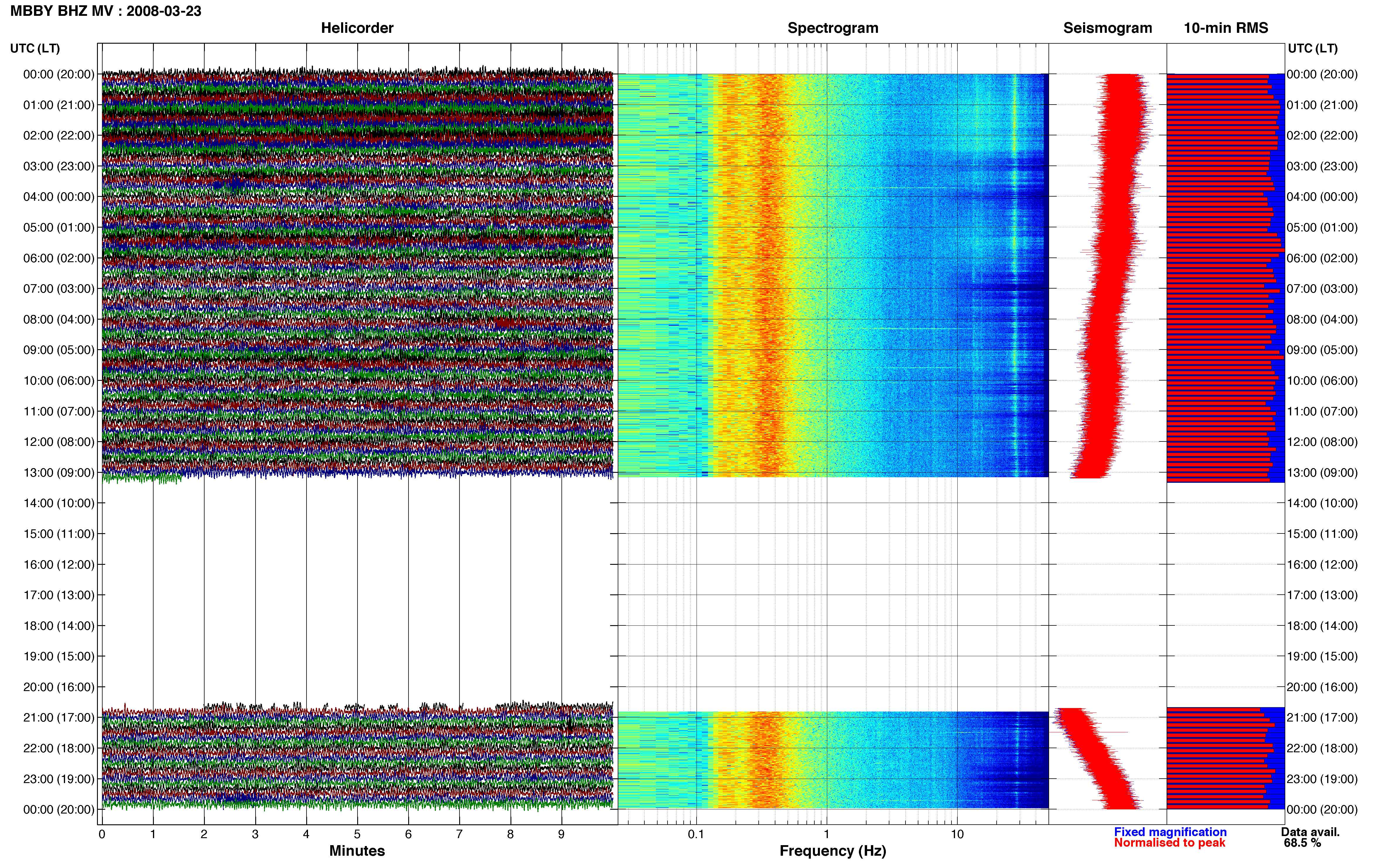Click left time label '09:00 (05:00)'

59,350
